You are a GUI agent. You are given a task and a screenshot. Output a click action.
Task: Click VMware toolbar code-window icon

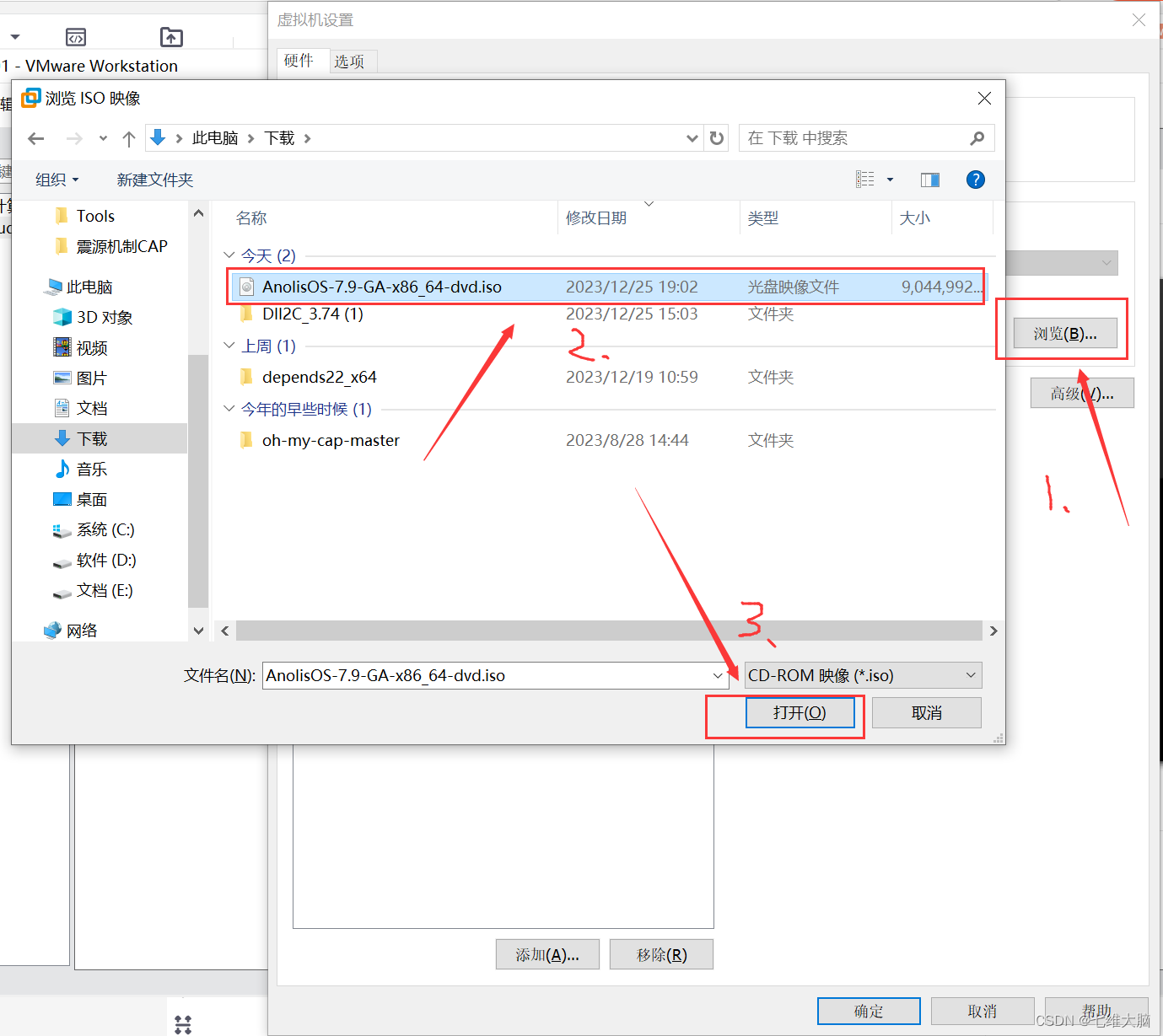pos(76,37)
